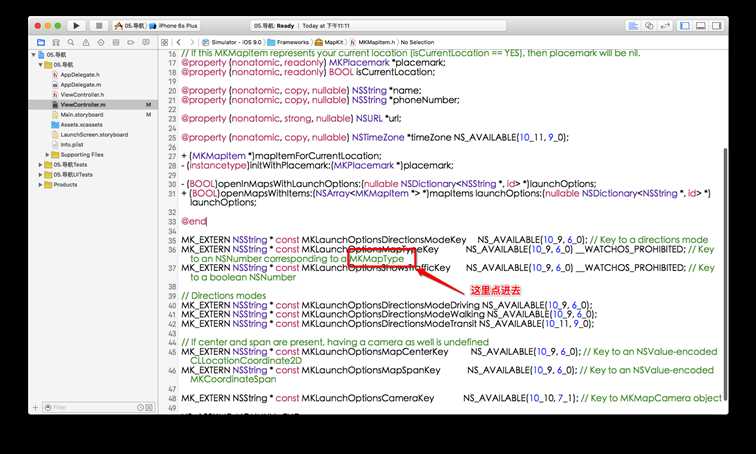The width and height of the screenshot is (756, 454).
Task: Toggle the Navigator pane visibility
Action: coord(685,26)
